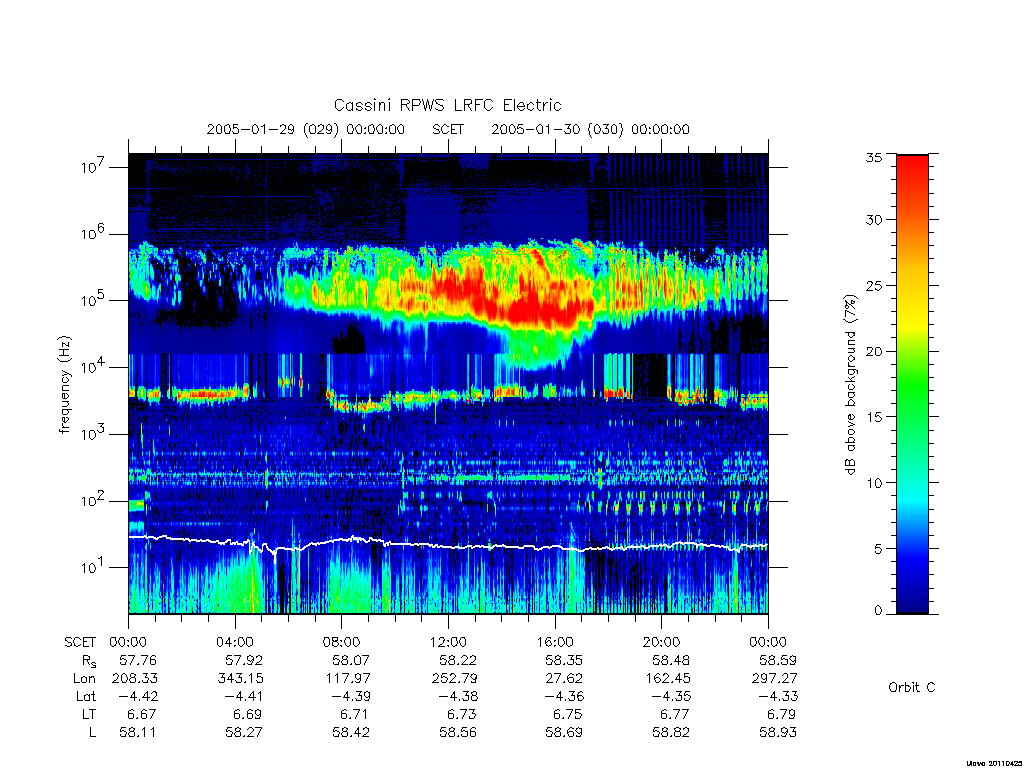Click the Lat value '-4.36'
Viewport: 1024px width, 768px height.
564,696
